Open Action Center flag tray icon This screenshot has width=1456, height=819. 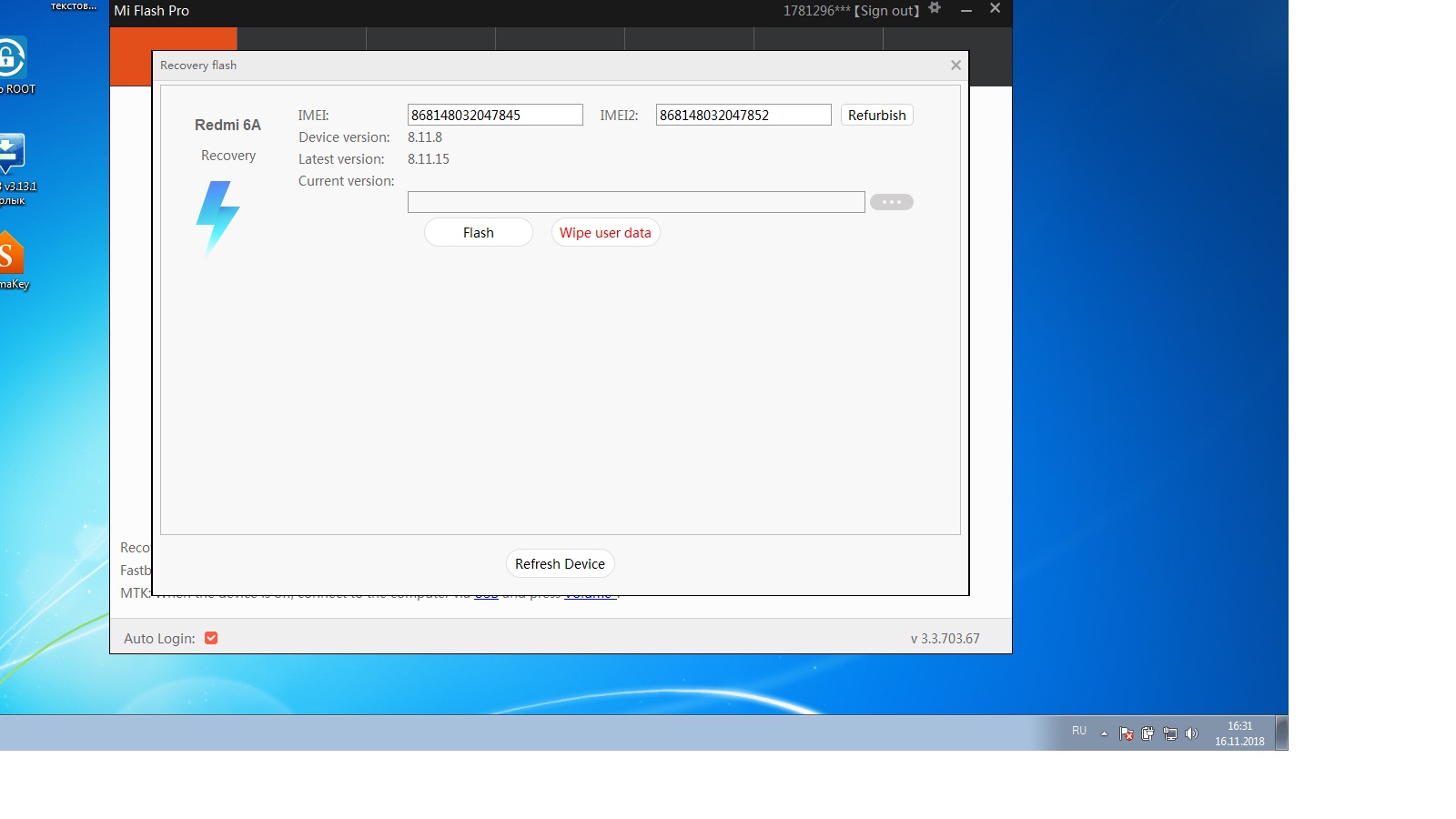pyautogui.click(x=1126, y=733)
